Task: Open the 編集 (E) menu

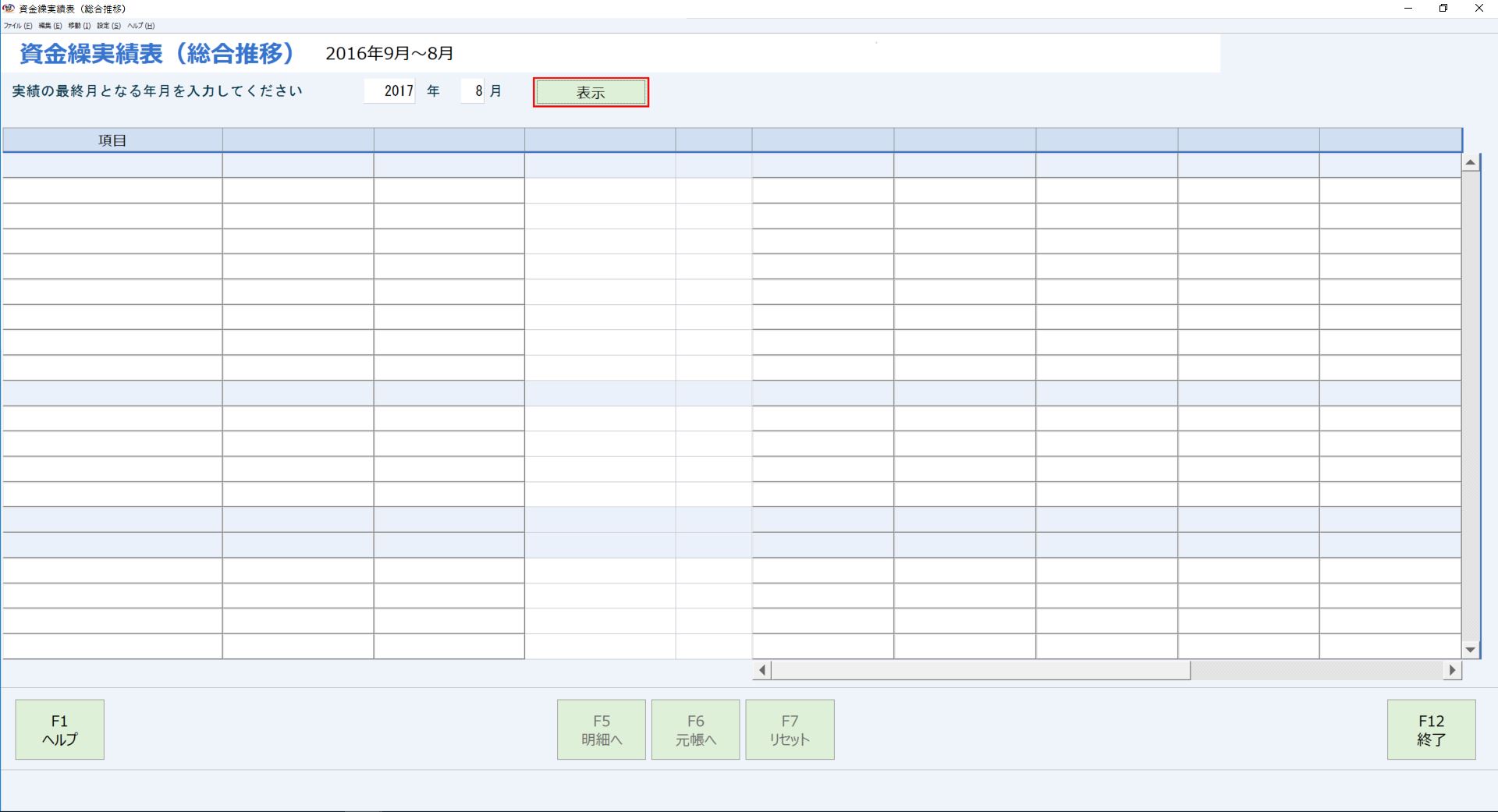Action: point(50,26)
